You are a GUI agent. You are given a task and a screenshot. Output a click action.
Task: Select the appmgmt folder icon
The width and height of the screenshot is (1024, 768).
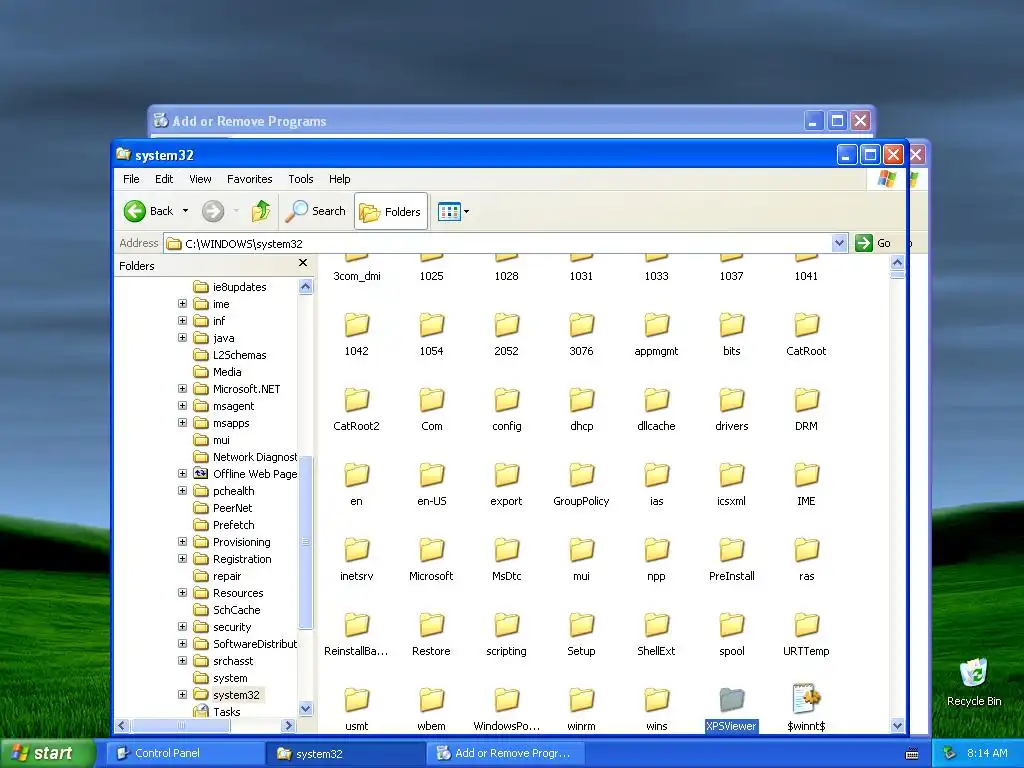pos(656,326)
